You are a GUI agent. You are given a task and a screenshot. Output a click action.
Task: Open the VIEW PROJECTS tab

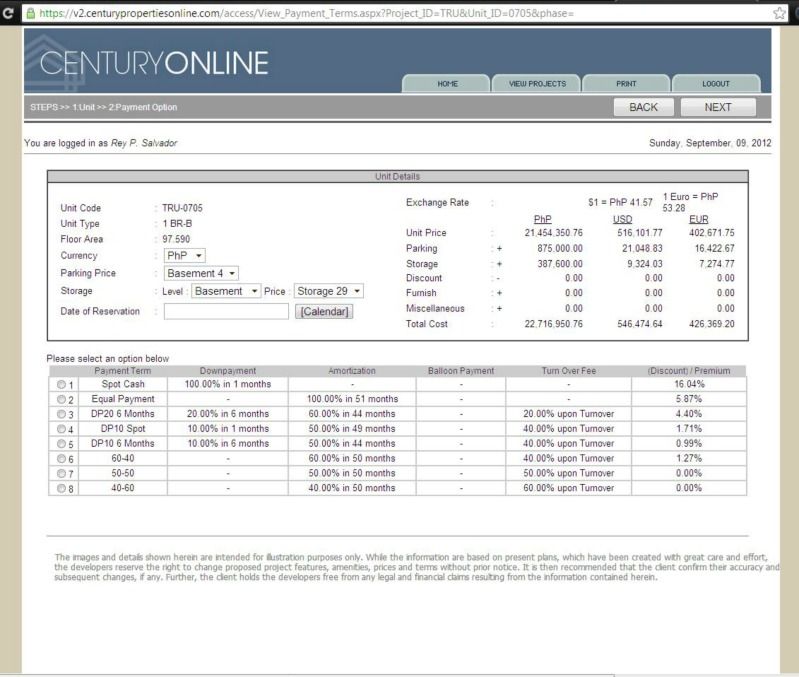tap(537, 84)
